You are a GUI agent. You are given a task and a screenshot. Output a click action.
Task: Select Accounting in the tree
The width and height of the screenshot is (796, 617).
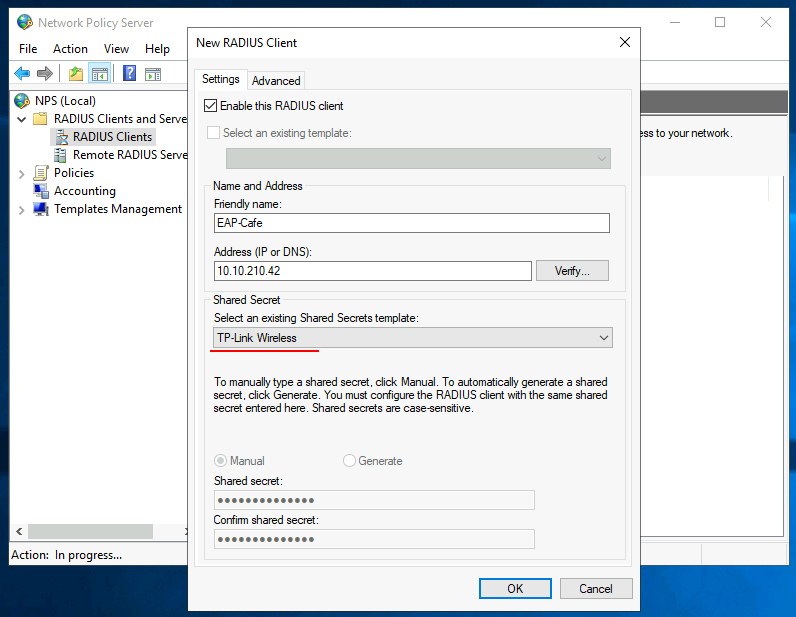pos(85,191)
